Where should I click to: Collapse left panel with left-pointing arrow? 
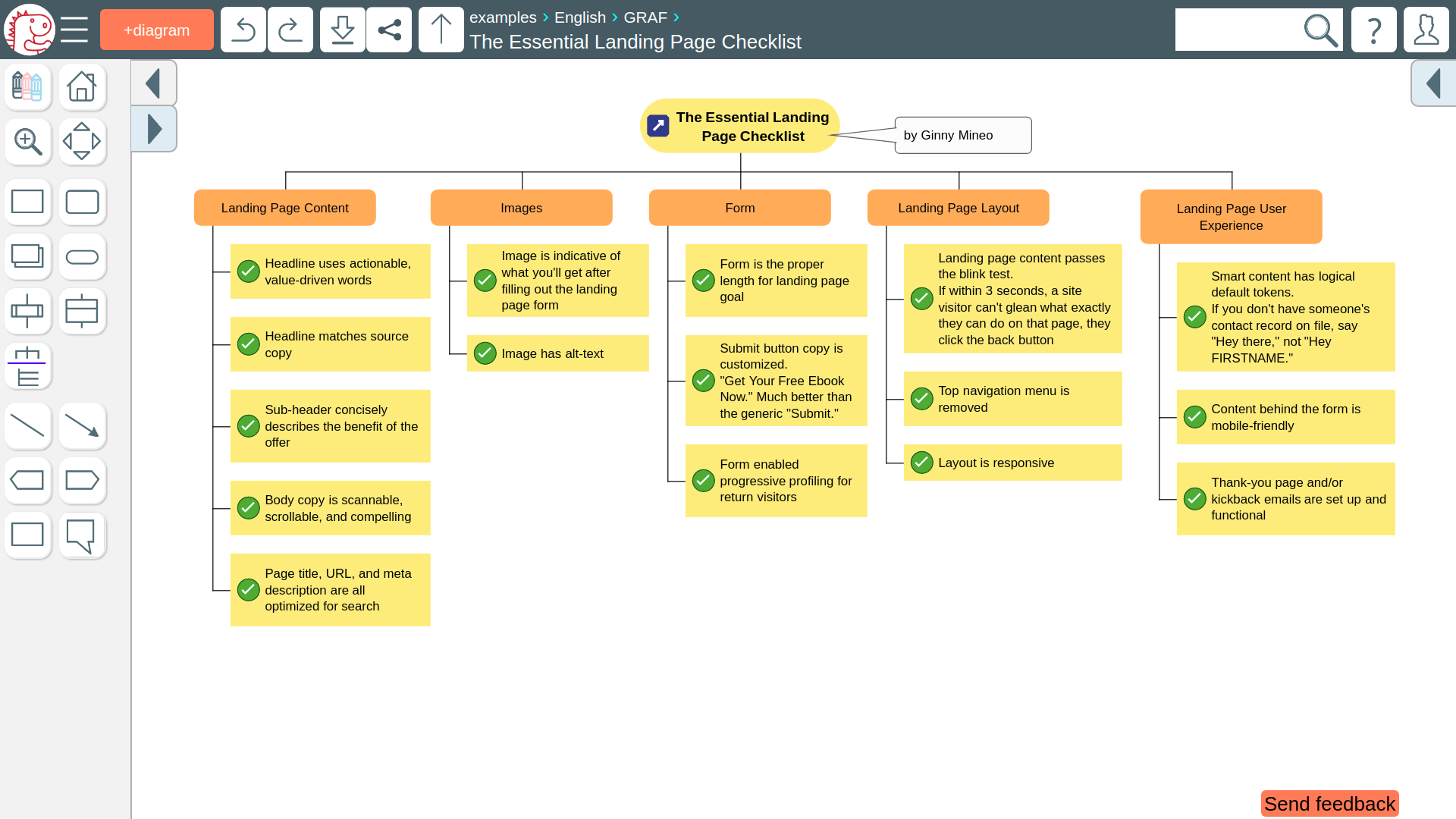click(153, 83)
